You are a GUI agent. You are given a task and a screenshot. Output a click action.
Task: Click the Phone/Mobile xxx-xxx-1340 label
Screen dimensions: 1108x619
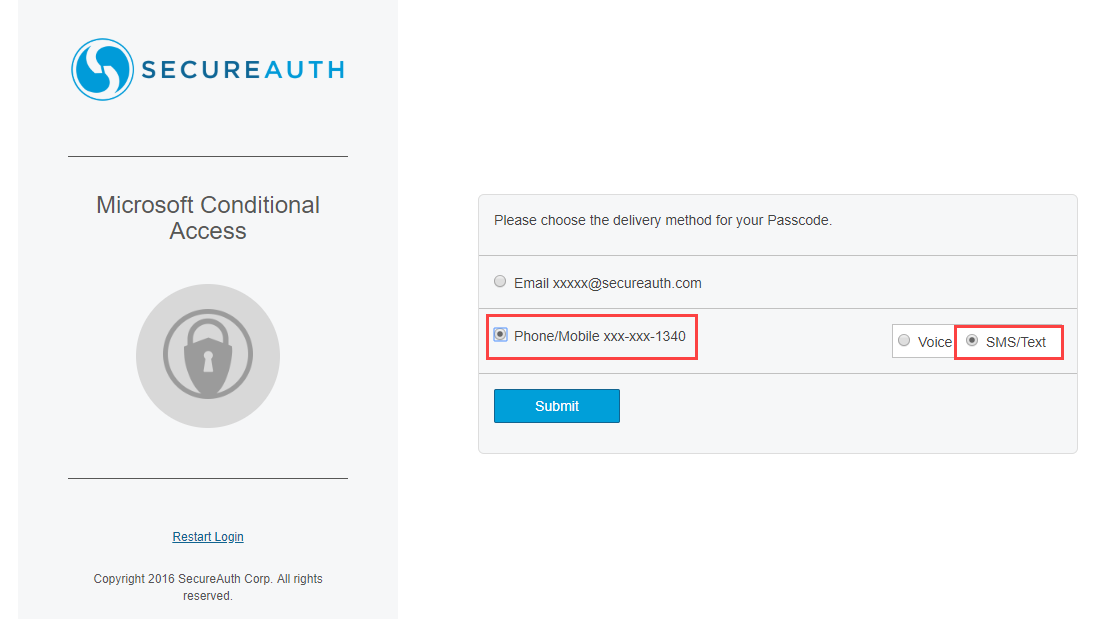point(600,336)
